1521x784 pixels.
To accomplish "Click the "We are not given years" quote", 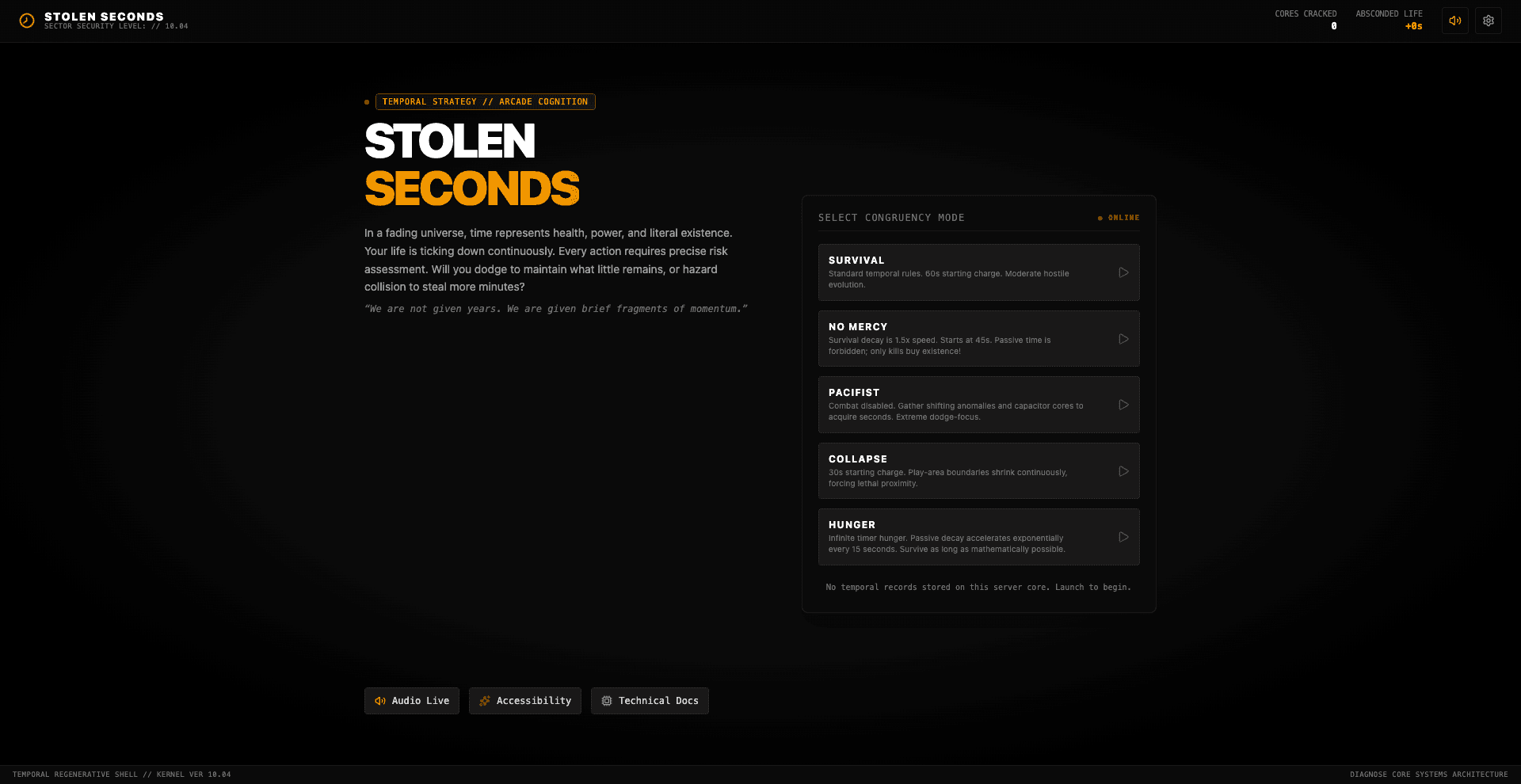I will coord(556,309).
